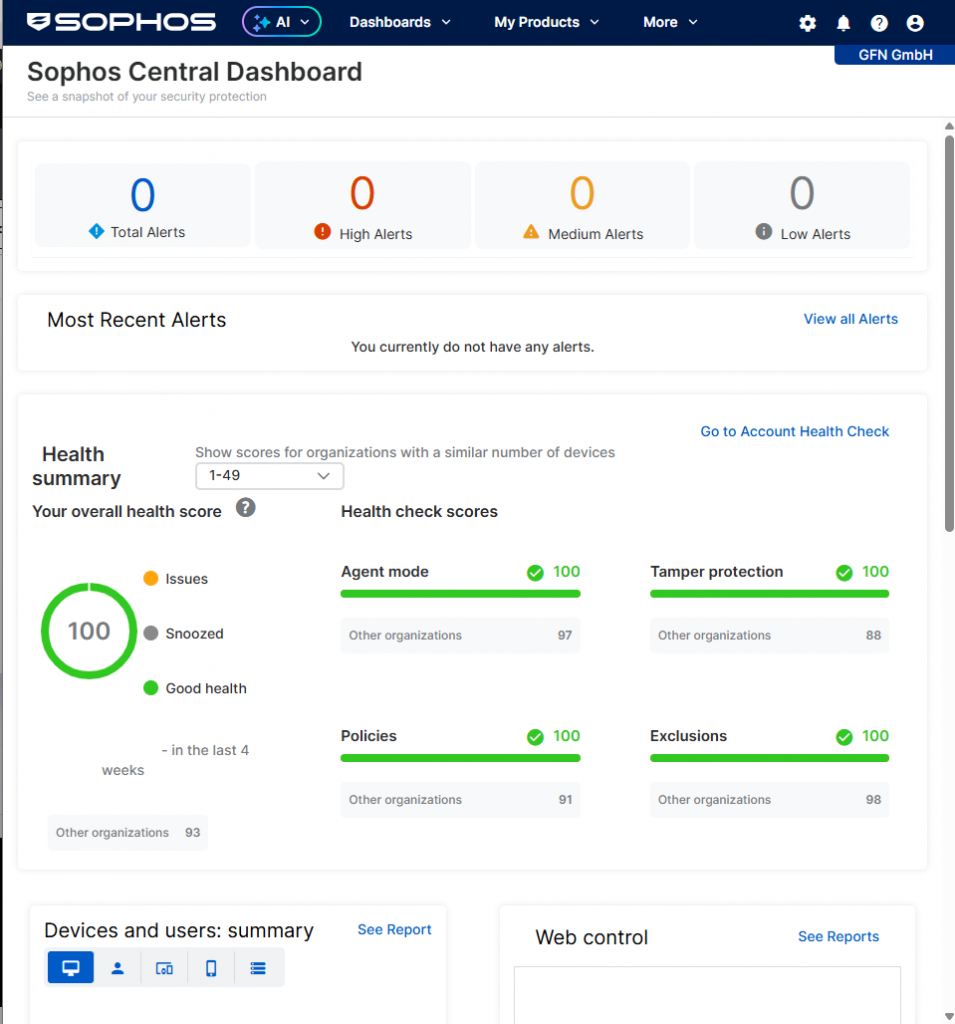
Task: Switch devices summary to users icon
Action: point(118,968)
